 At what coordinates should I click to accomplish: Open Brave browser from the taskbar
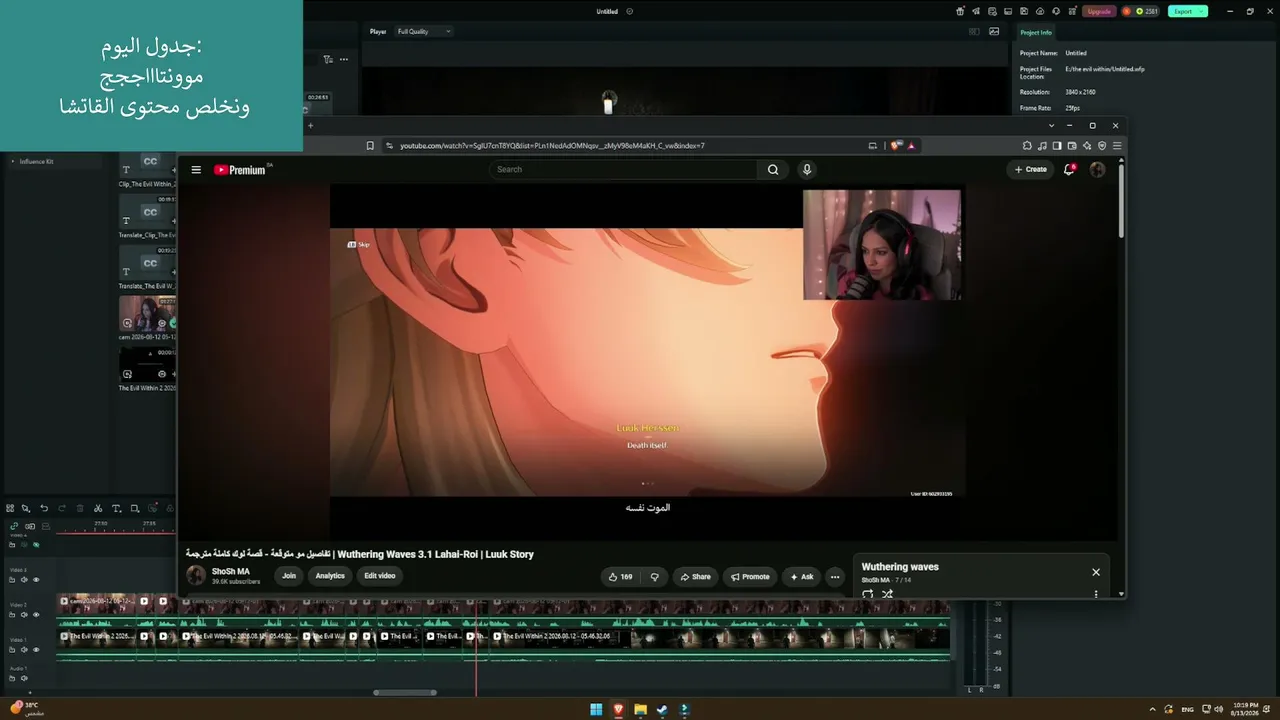618,710
